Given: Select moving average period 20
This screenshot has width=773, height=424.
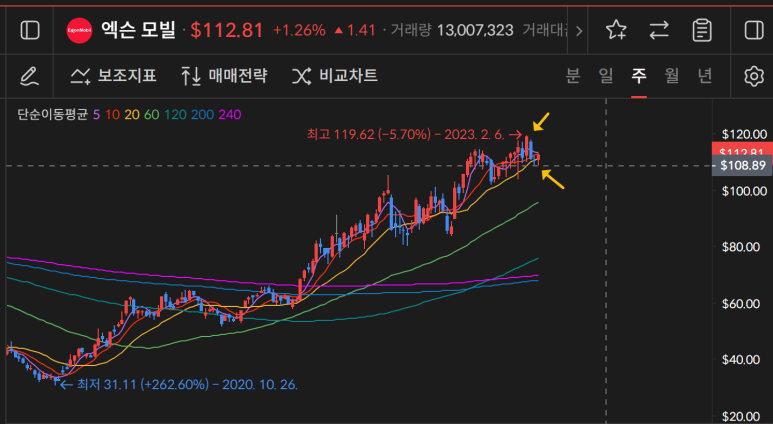Looking at the screenshot, I should [132, 114].
